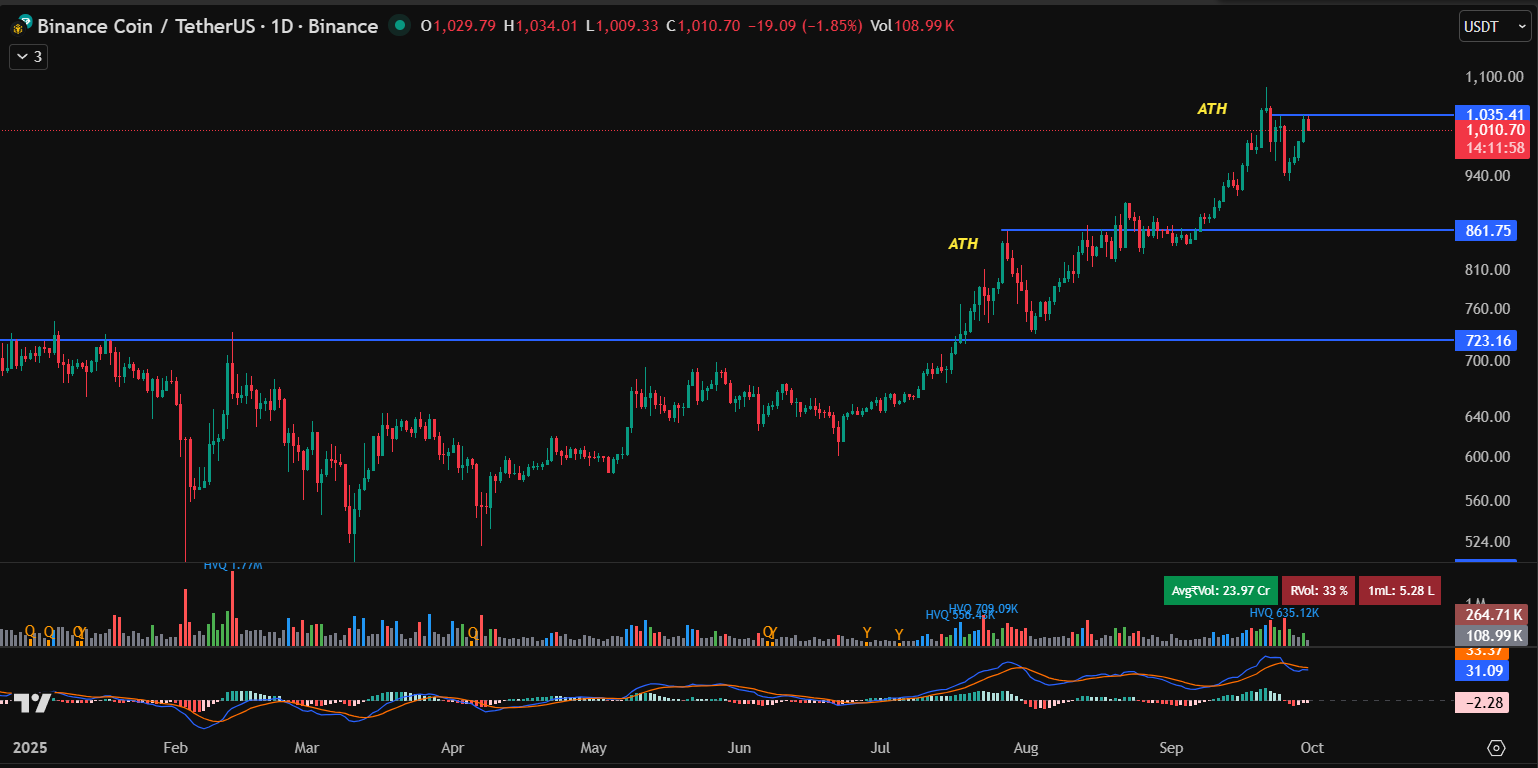This screenshot has width=1538, height=768.
Task: Click the green 'Avg₹Vol: 23.97 Cr' badge
Action: tap(1220, 590)
